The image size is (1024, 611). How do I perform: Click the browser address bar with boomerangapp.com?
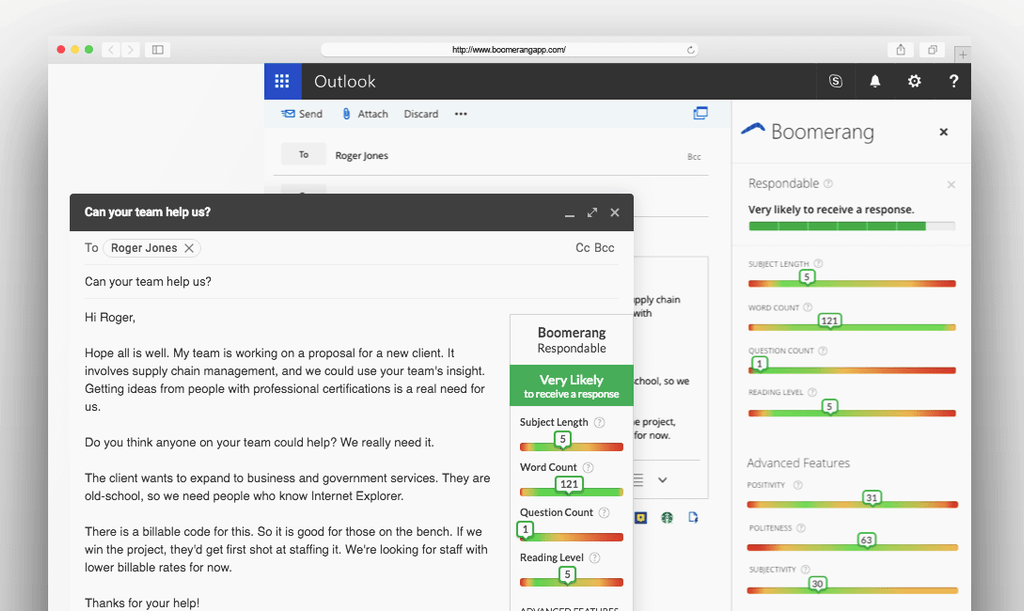click(x=509, y=50)
